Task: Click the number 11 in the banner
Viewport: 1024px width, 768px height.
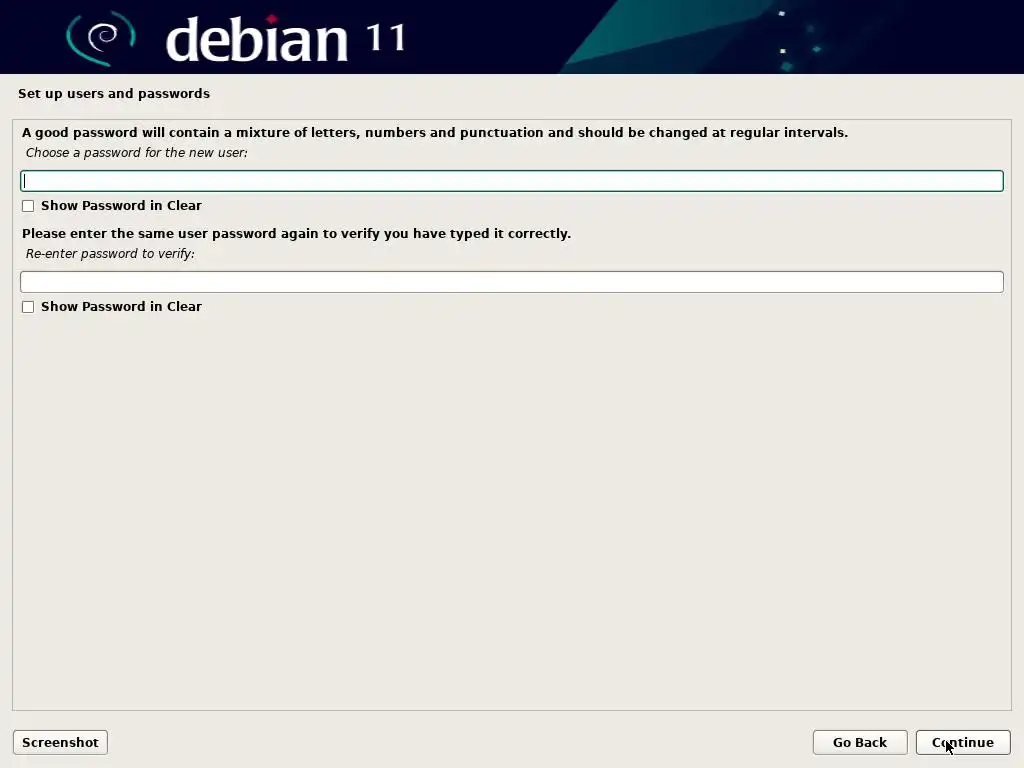Action: point(386,38)
